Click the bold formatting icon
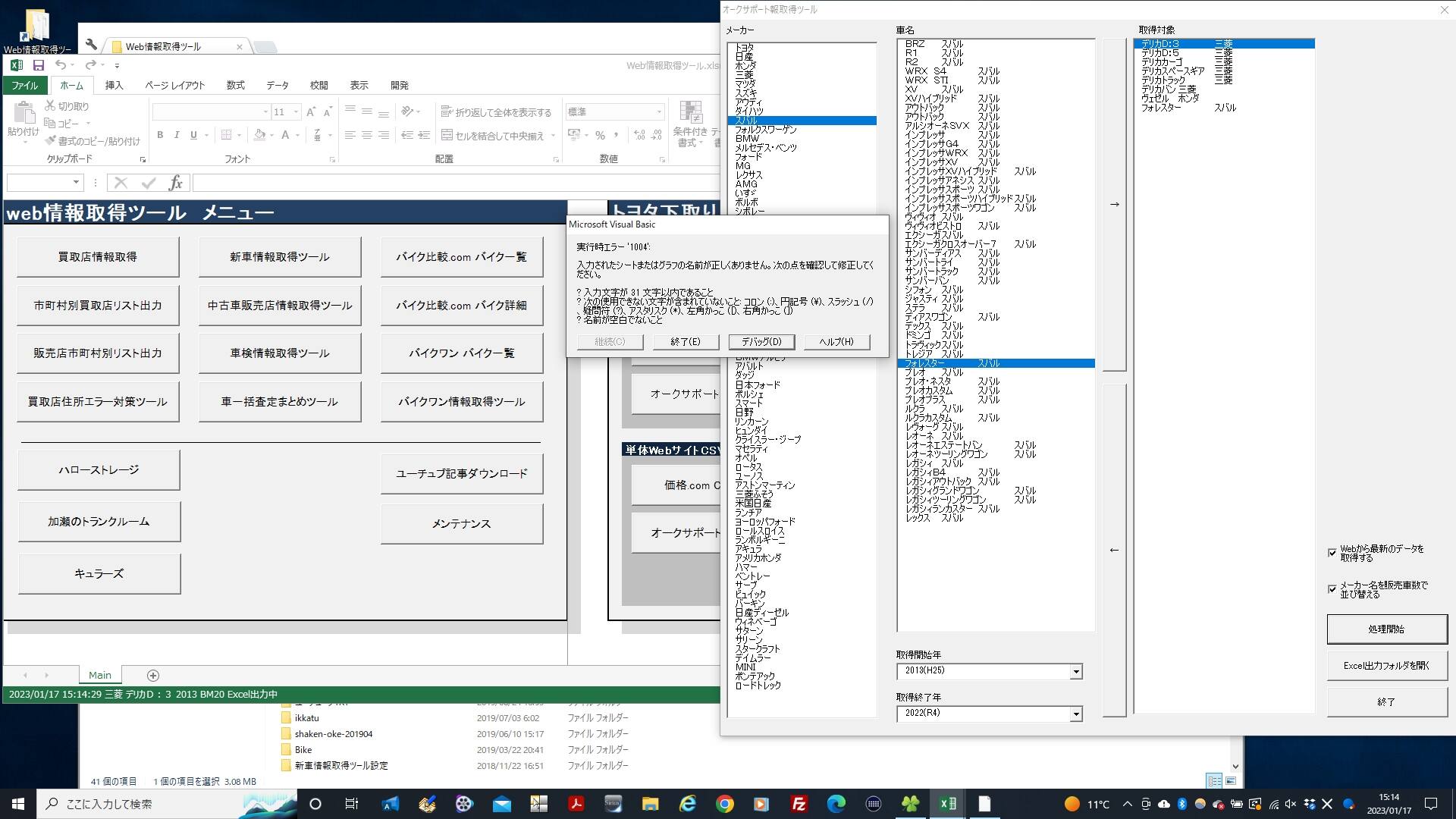 point(160,135)
